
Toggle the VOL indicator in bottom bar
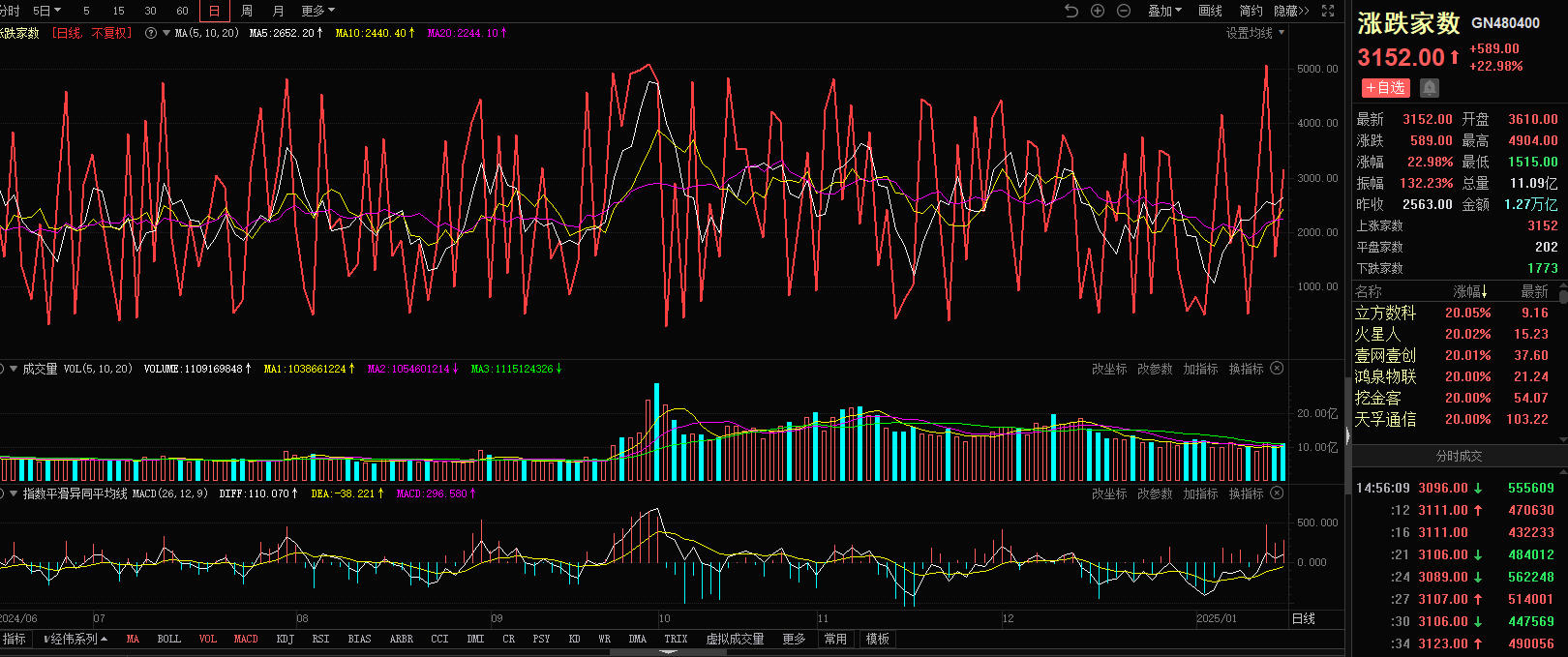click(207, 640)
